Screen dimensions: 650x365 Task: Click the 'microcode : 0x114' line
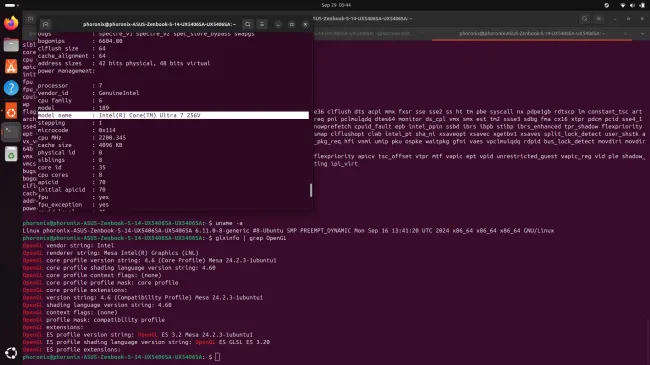click(x=77, y=130)
